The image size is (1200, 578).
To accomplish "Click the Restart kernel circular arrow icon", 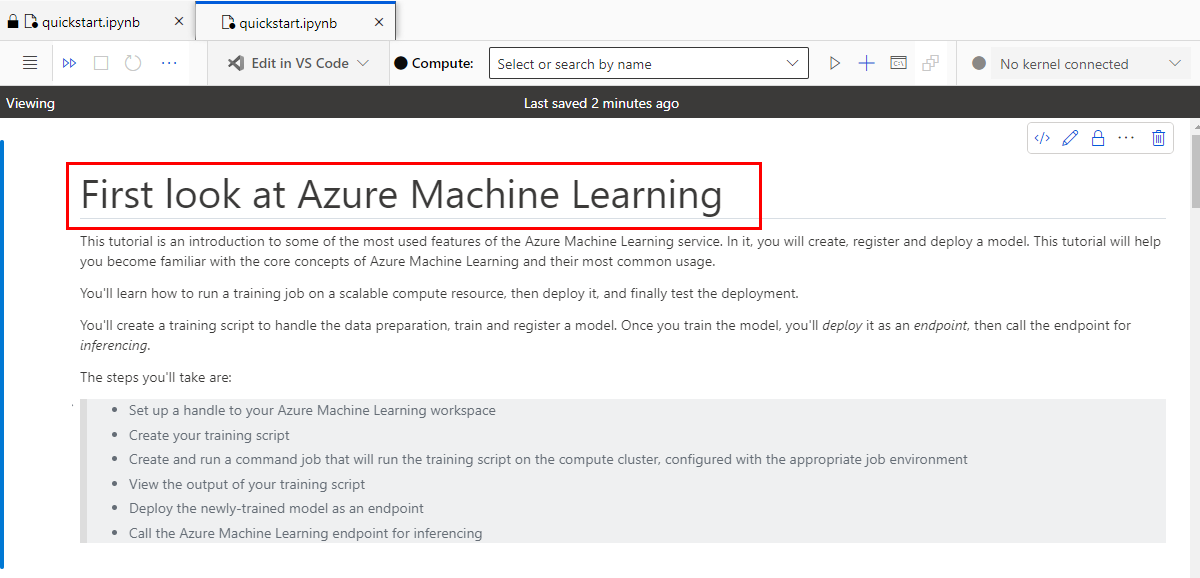I will [x=133, y=63].
